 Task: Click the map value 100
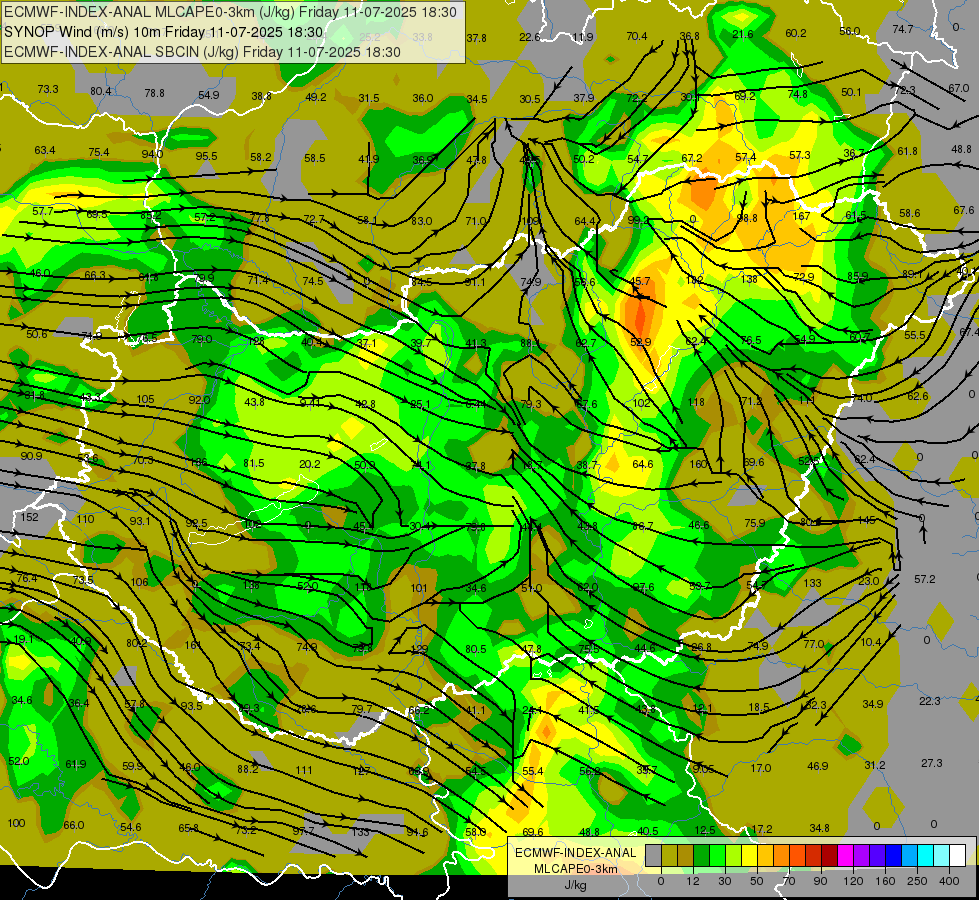(x=16, y=823)
